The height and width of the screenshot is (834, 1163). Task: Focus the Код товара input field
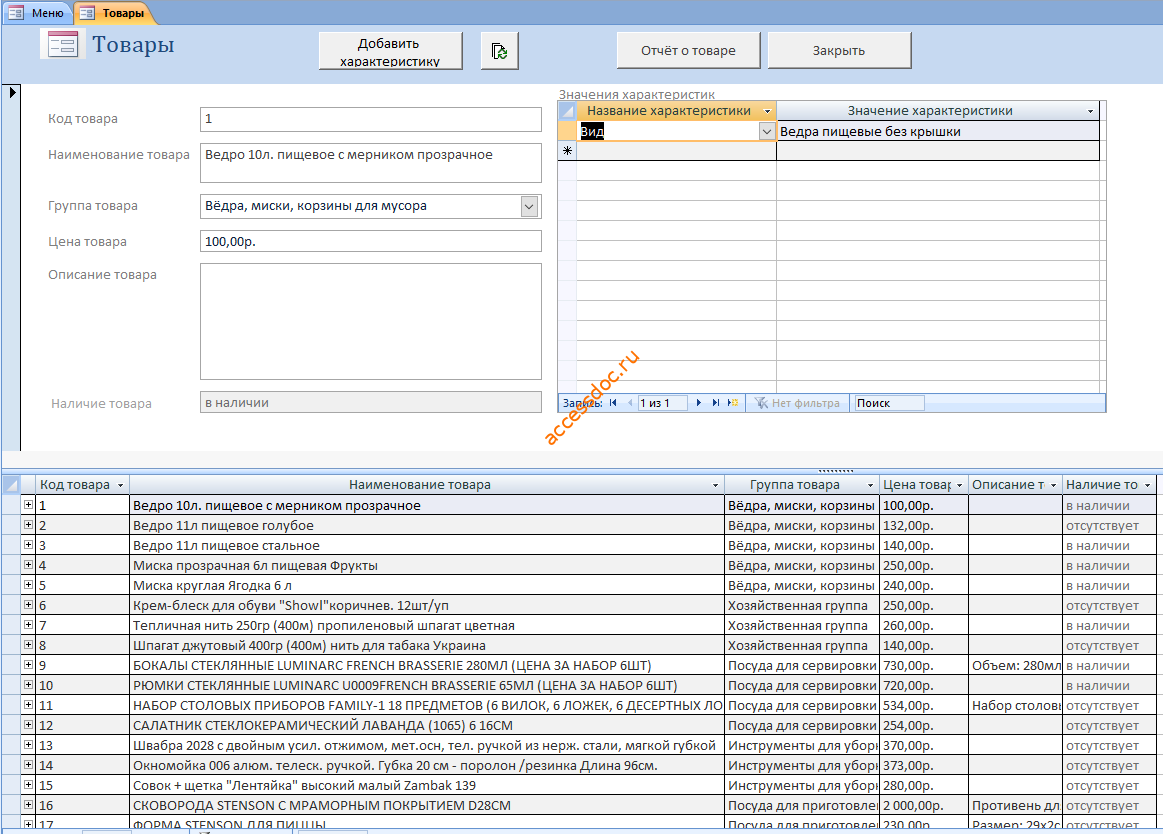click(x=371, y=119)
